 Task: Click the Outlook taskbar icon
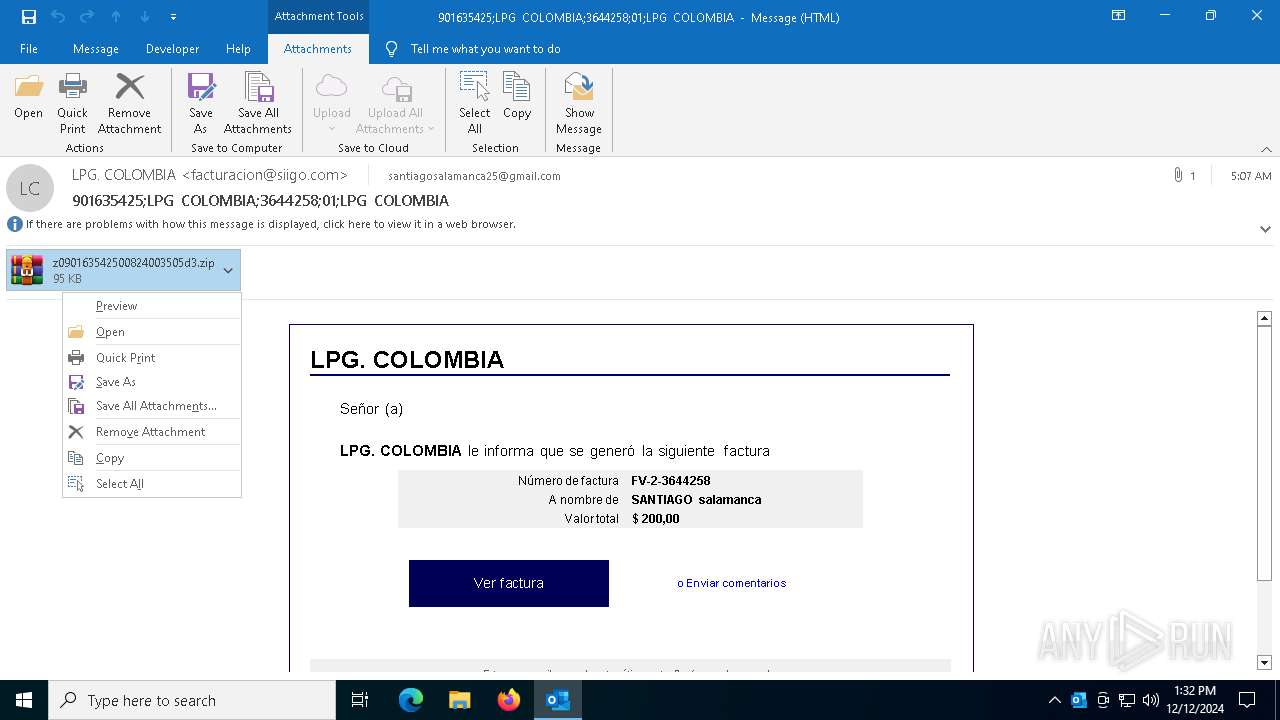click(557, 700)
